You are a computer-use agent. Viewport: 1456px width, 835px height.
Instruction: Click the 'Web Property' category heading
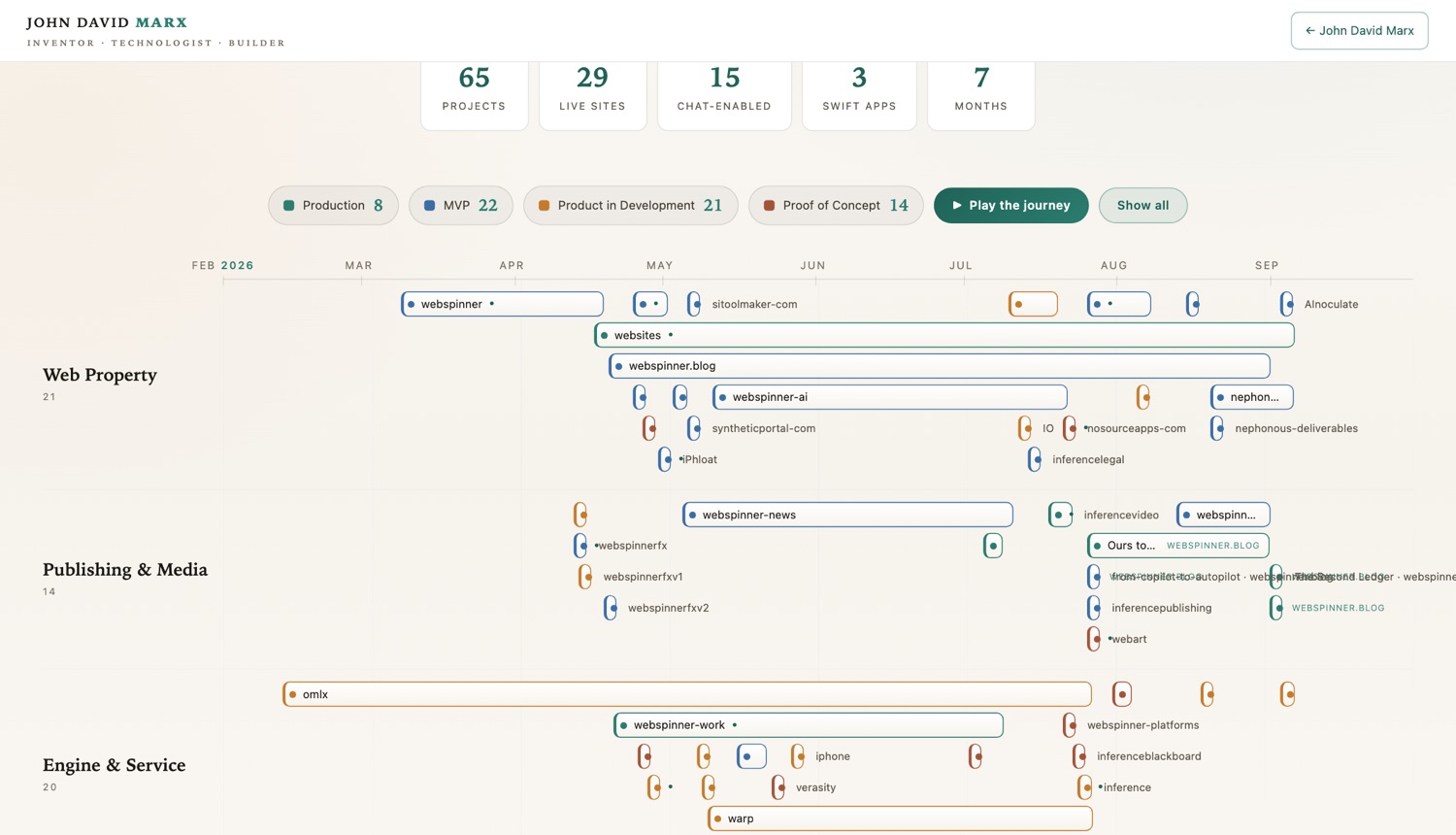pyautogui.click(x=100, y=375)
